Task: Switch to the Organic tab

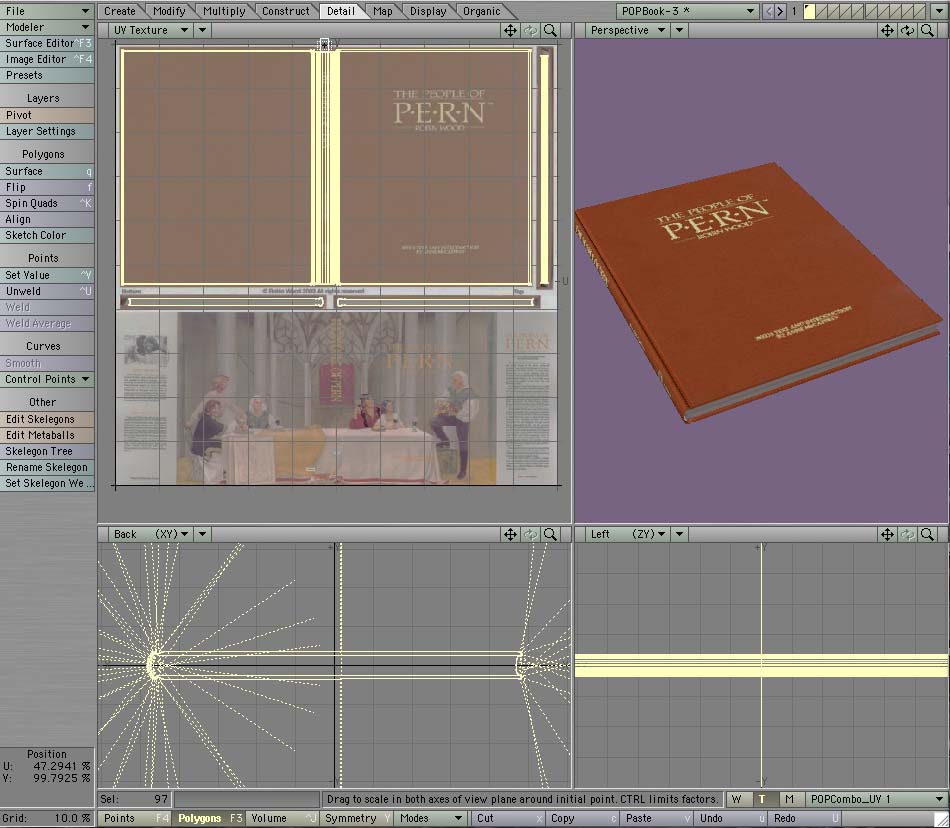Action: coord(482,11)
